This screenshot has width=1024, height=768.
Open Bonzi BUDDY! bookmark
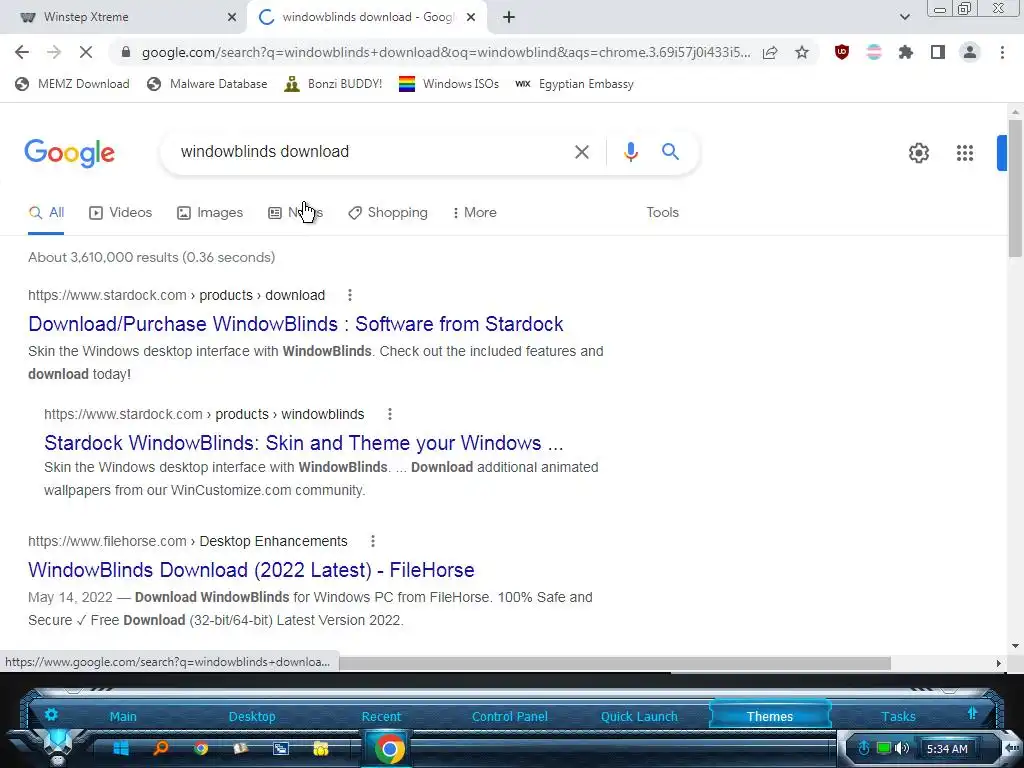(x=333, y=84)
